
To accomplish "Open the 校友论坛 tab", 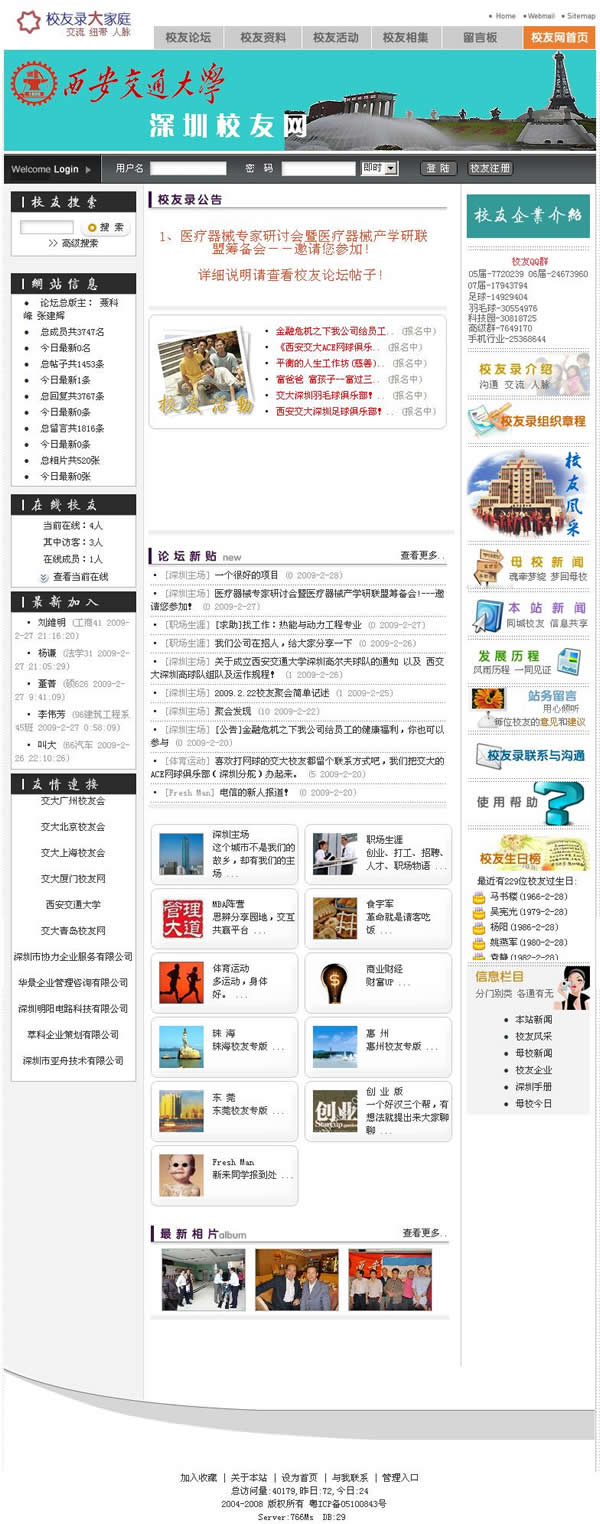I will [x=189, y=38].
